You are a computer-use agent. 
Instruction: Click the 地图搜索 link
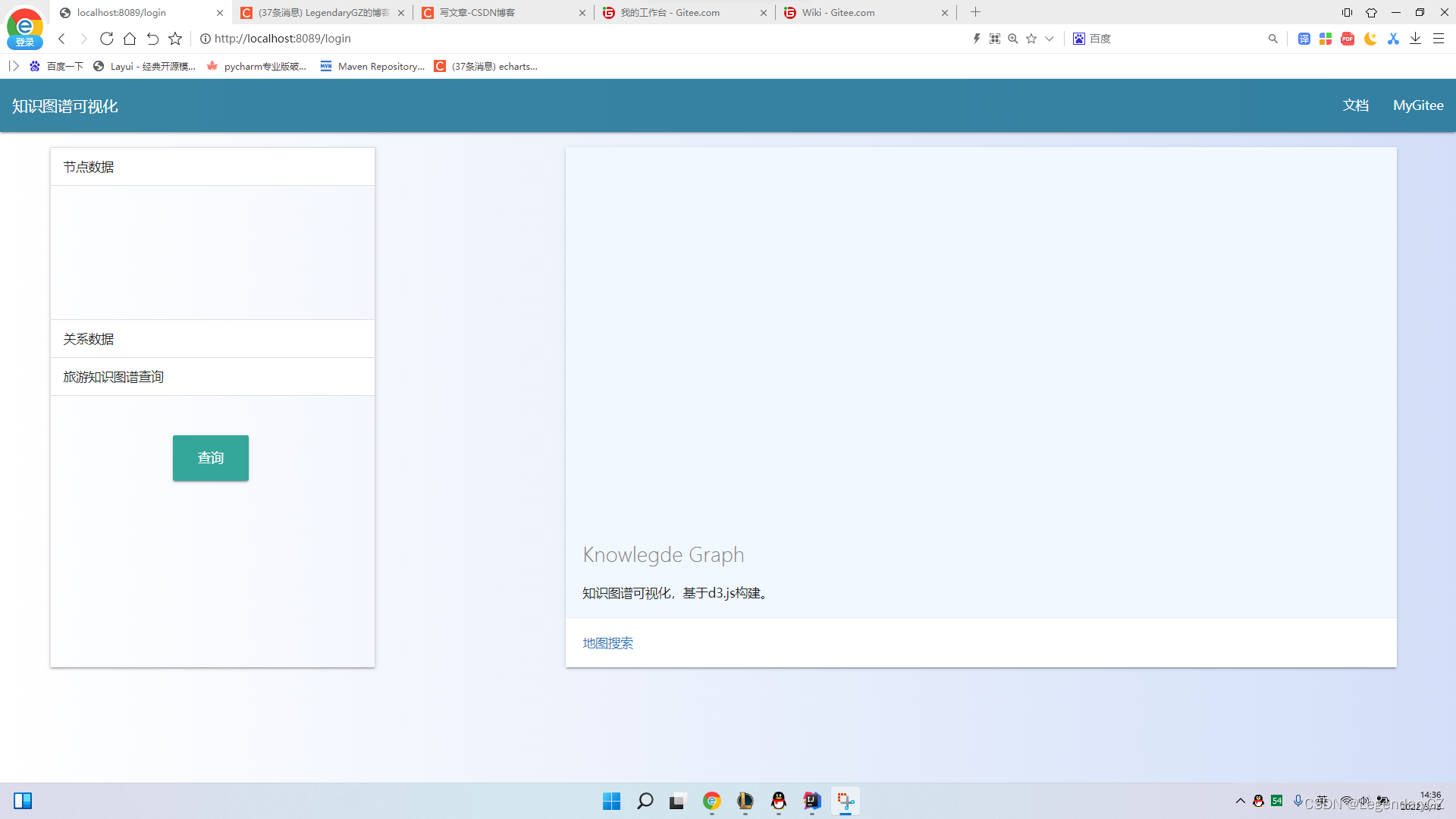pos(608,643)
